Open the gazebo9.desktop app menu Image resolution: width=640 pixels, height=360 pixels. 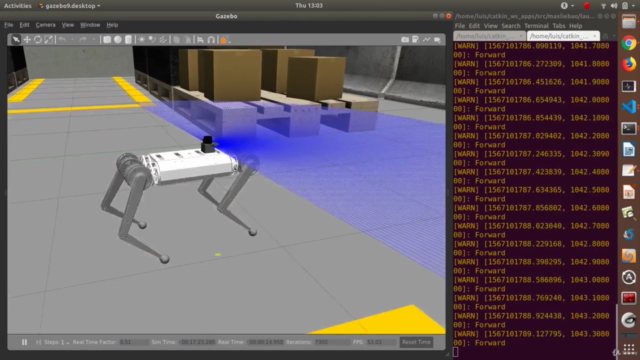[69, 6]
